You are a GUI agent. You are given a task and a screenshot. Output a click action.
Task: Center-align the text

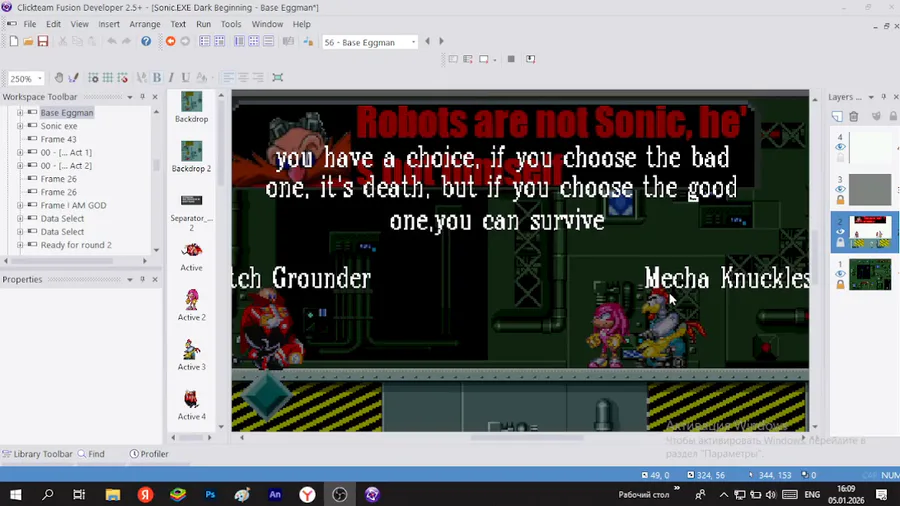point(243,77)
